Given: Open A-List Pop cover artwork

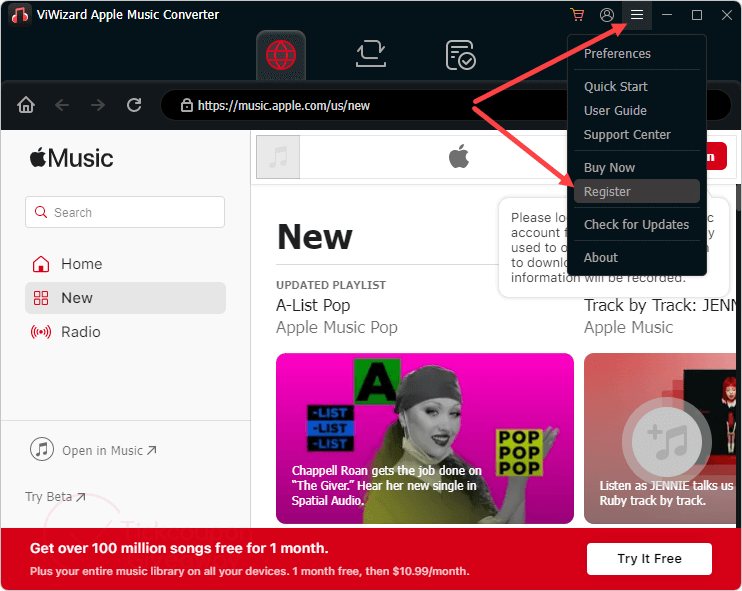Looking at the screenshot, I should tap(424, 438).
